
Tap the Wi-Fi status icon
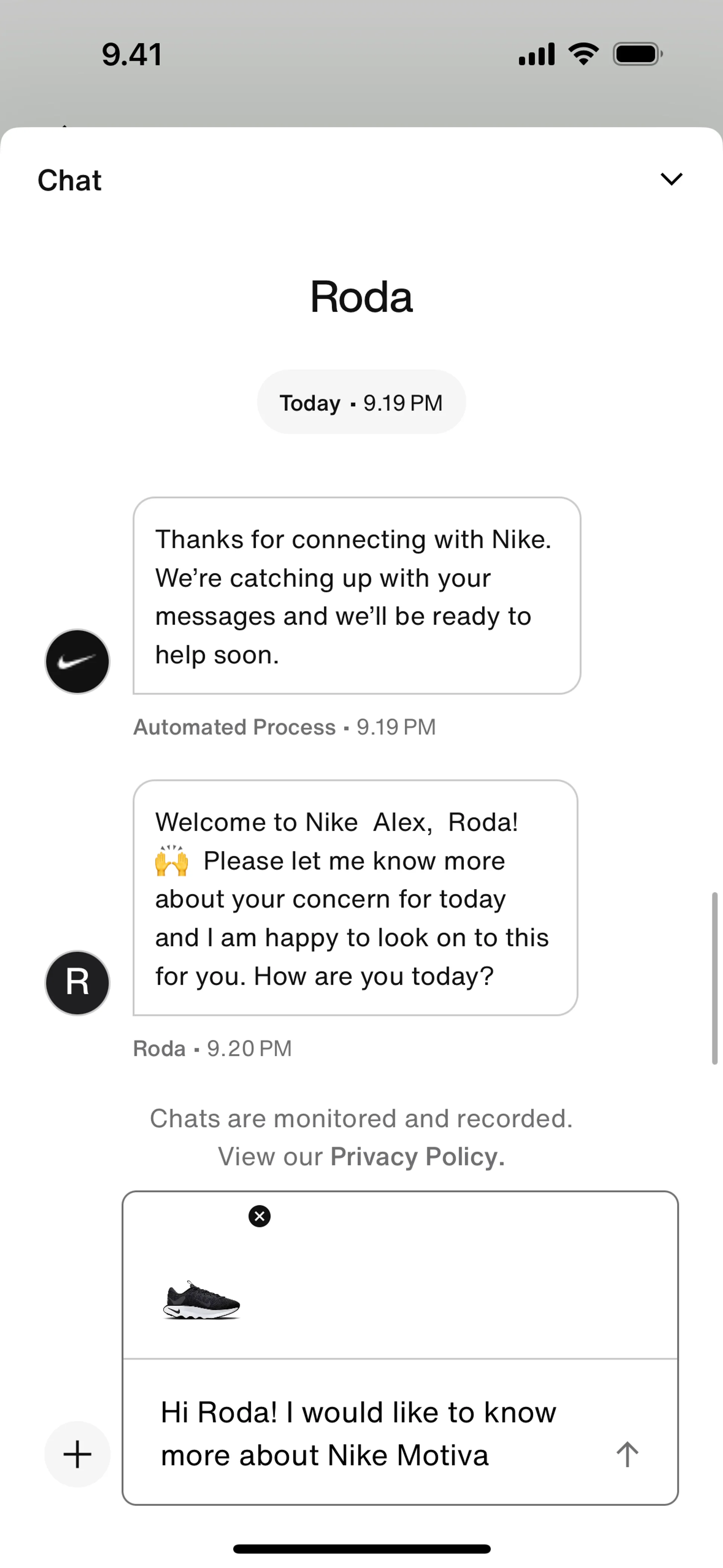583,54
